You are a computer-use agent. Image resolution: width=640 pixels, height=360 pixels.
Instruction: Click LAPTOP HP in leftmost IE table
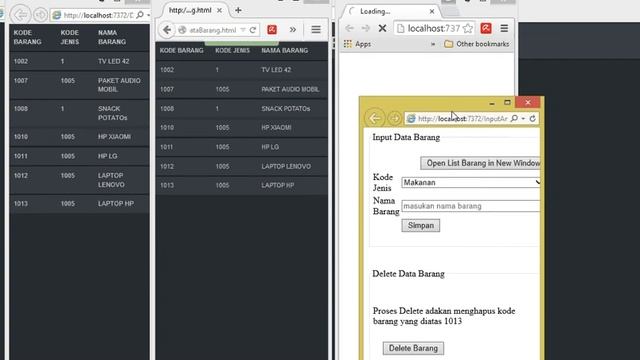pyautogui.click(x=116, y=203)
